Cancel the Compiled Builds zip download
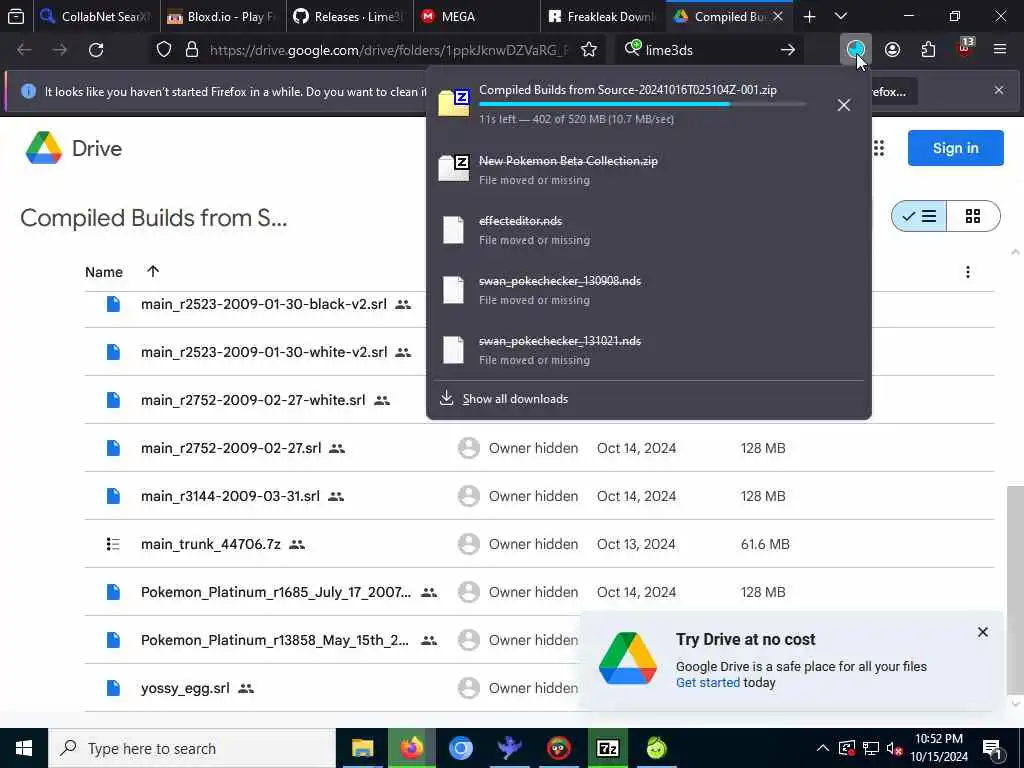1024x768 pixels. [x=843, y=104]
